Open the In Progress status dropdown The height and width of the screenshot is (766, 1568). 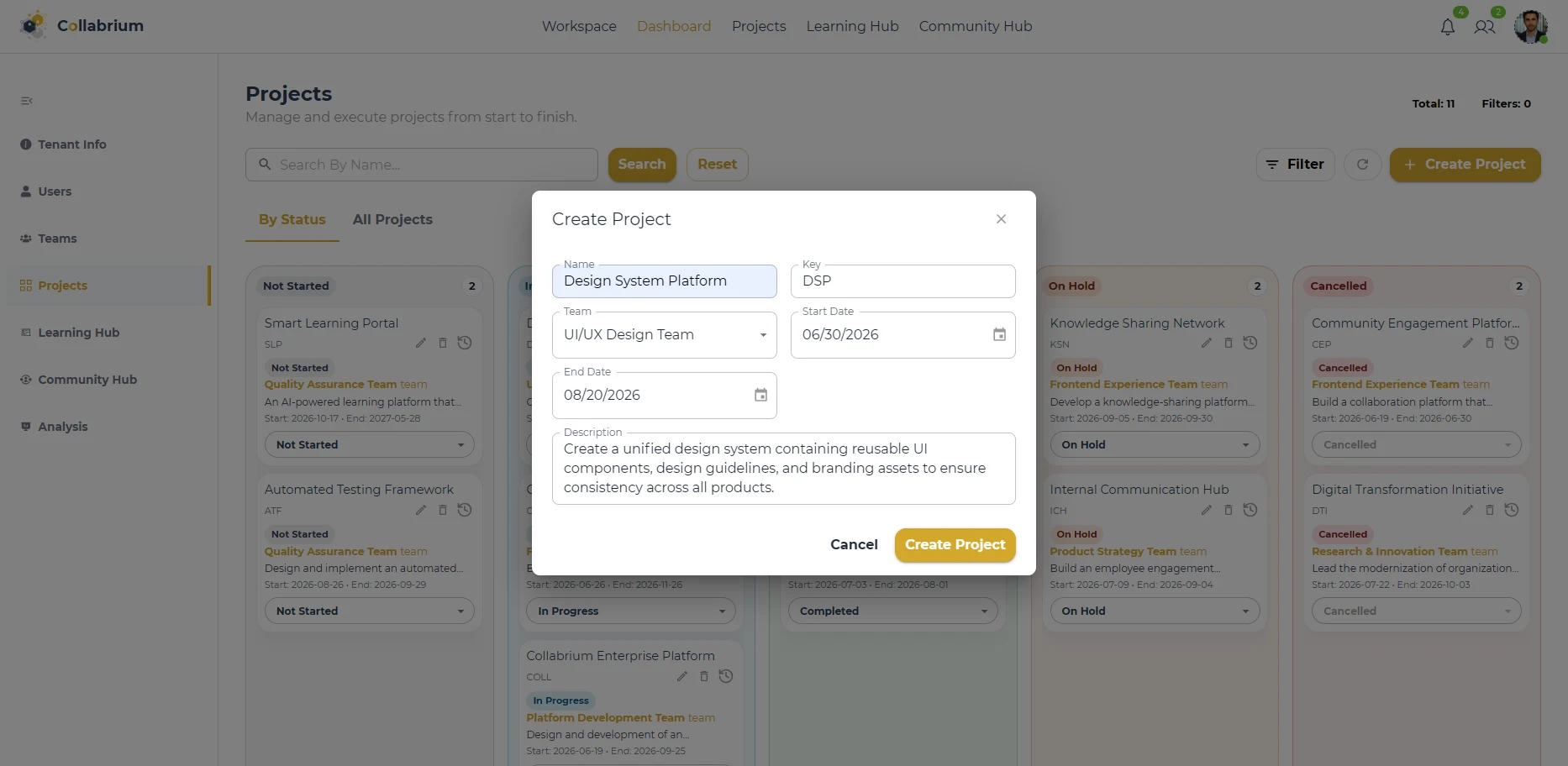[631, 611]
